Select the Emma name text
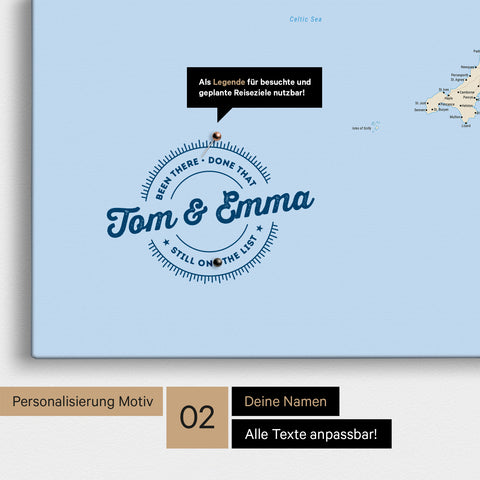480x480 pixels. [265, 207]
